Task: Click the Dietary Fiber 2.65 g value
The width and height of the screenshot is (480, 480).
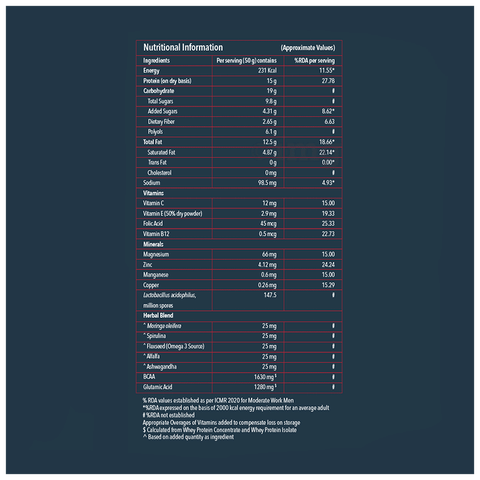Action: pyautogui.click(x=269, y=122)
